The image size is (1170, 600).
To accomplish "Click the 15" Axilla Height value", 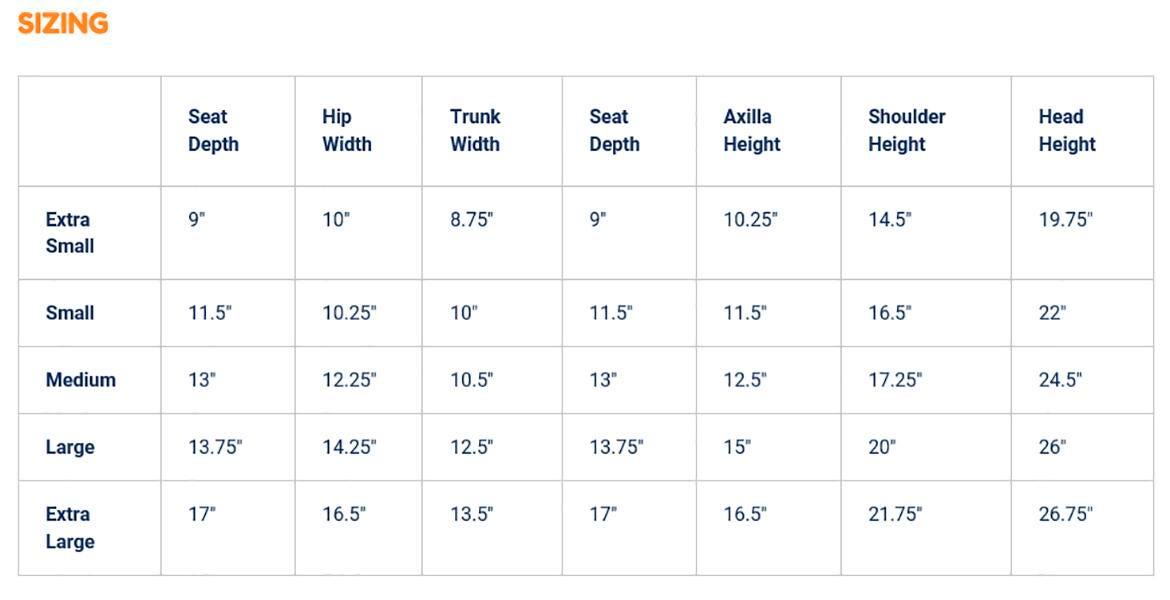I will click(x=736, y=447).
